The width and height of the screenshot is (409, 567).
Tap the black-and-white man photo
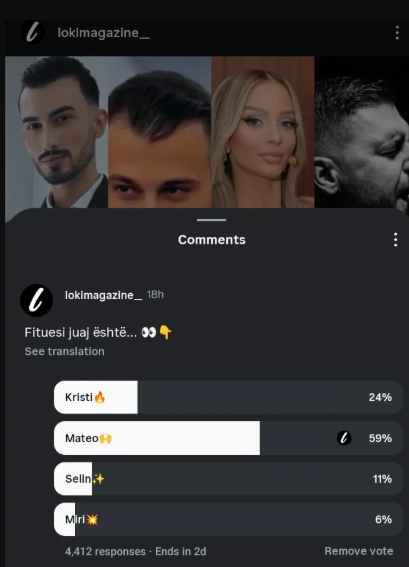(x=362, y=132)
